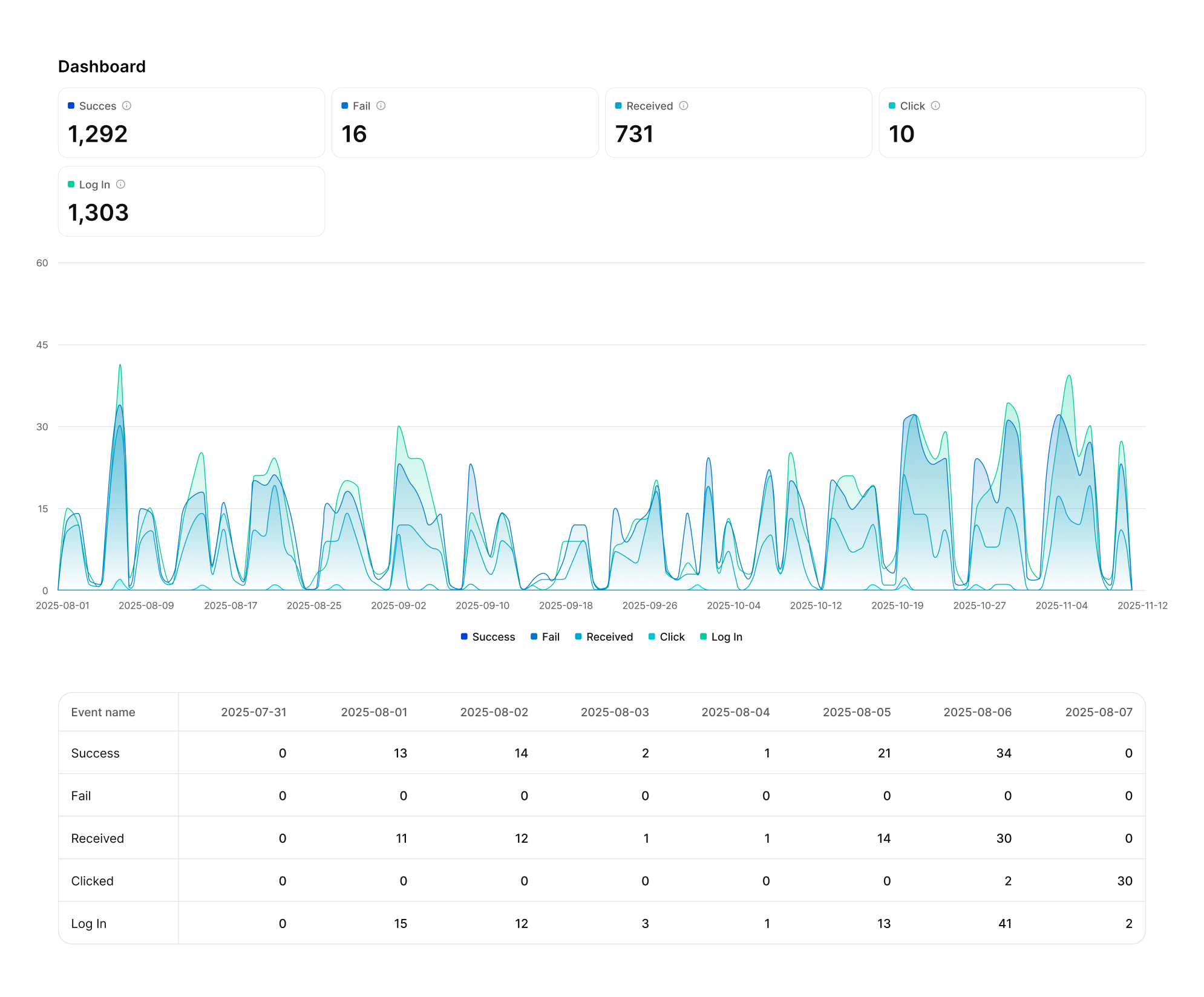The height and width of the screenshot is (997, 1204).
Task: Toggle Received series in chart legend
Action: click(603, 637)
